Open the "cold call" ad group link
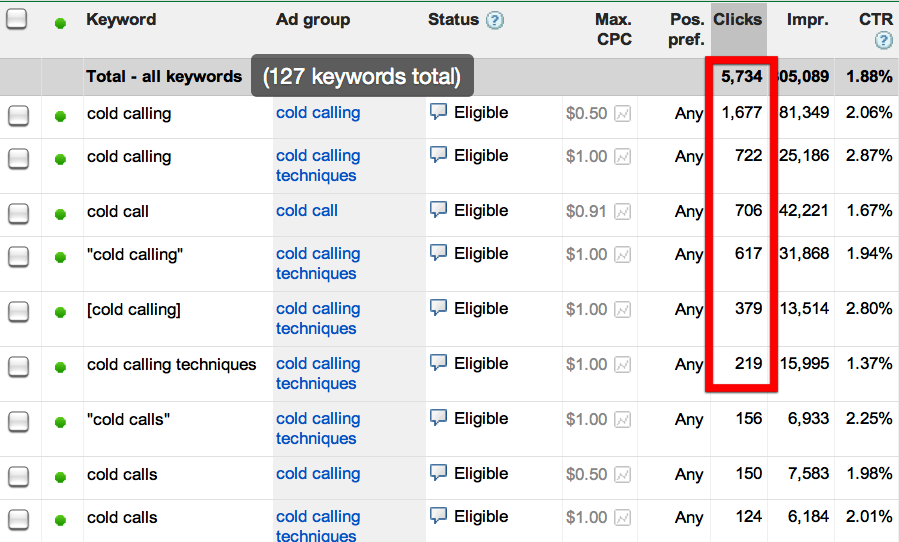899x542 pixels. (307, 211)
